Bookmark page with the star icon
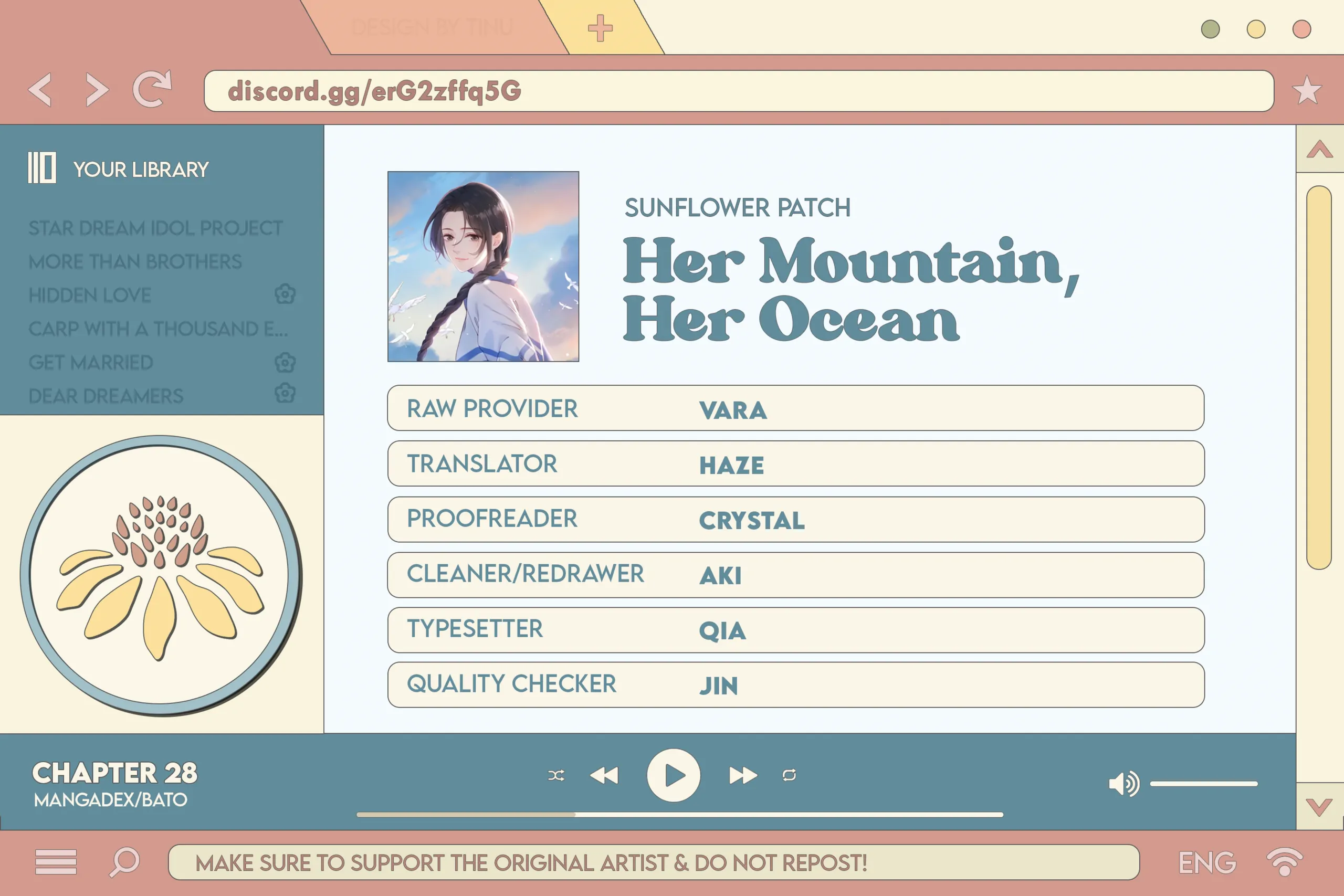 pos(1306,90)
